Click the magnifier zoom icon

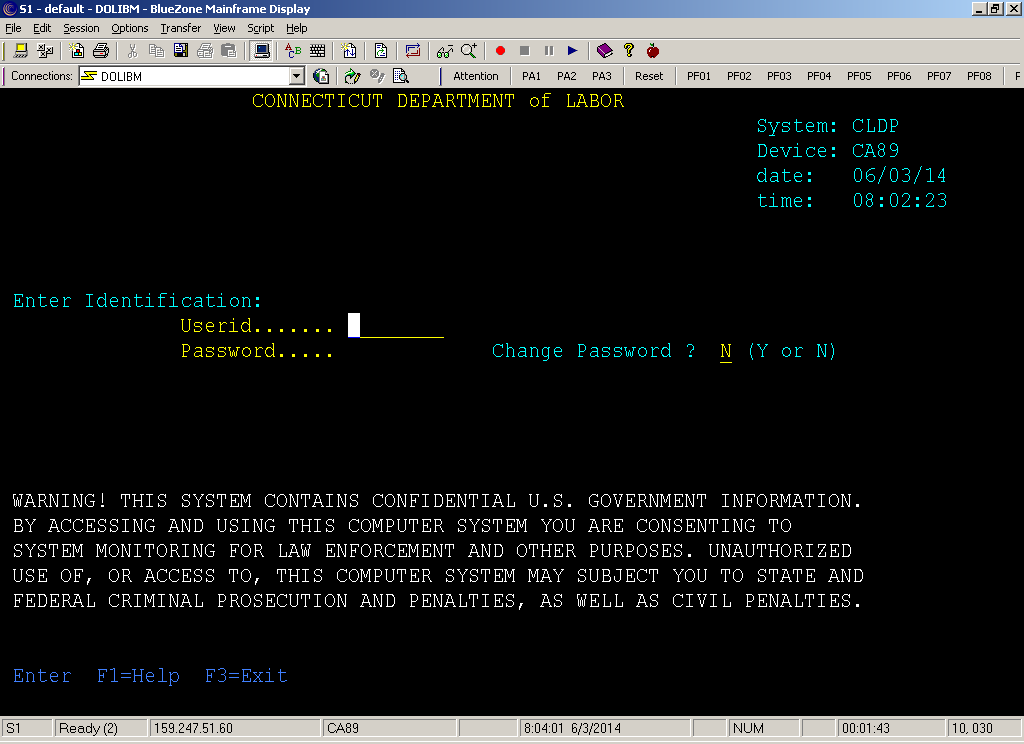(x=469, y=50)
